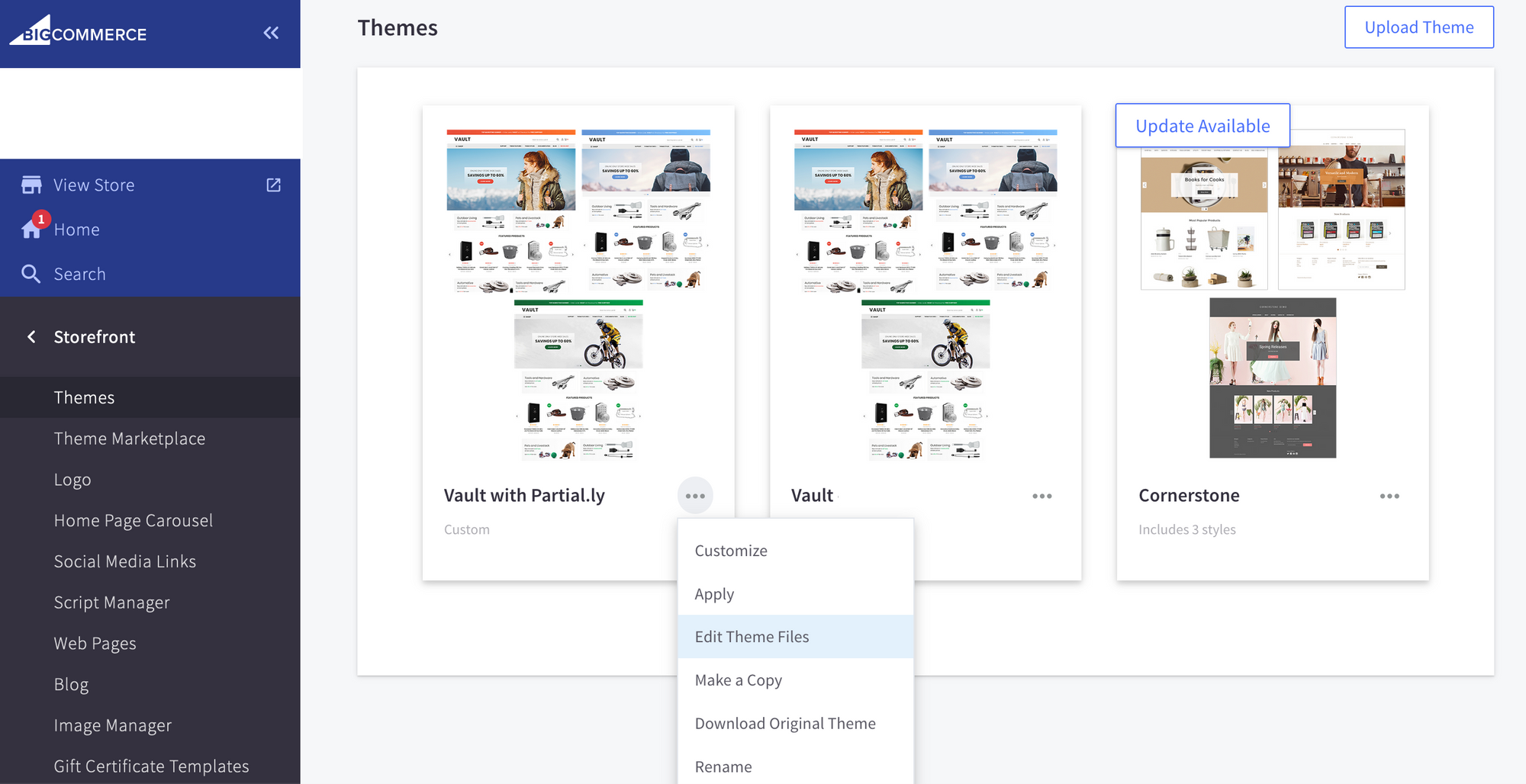The image size is (1526, 784).
Task: Click Update Available badge on Cornerstone
Action: [x=1202, y=126]
